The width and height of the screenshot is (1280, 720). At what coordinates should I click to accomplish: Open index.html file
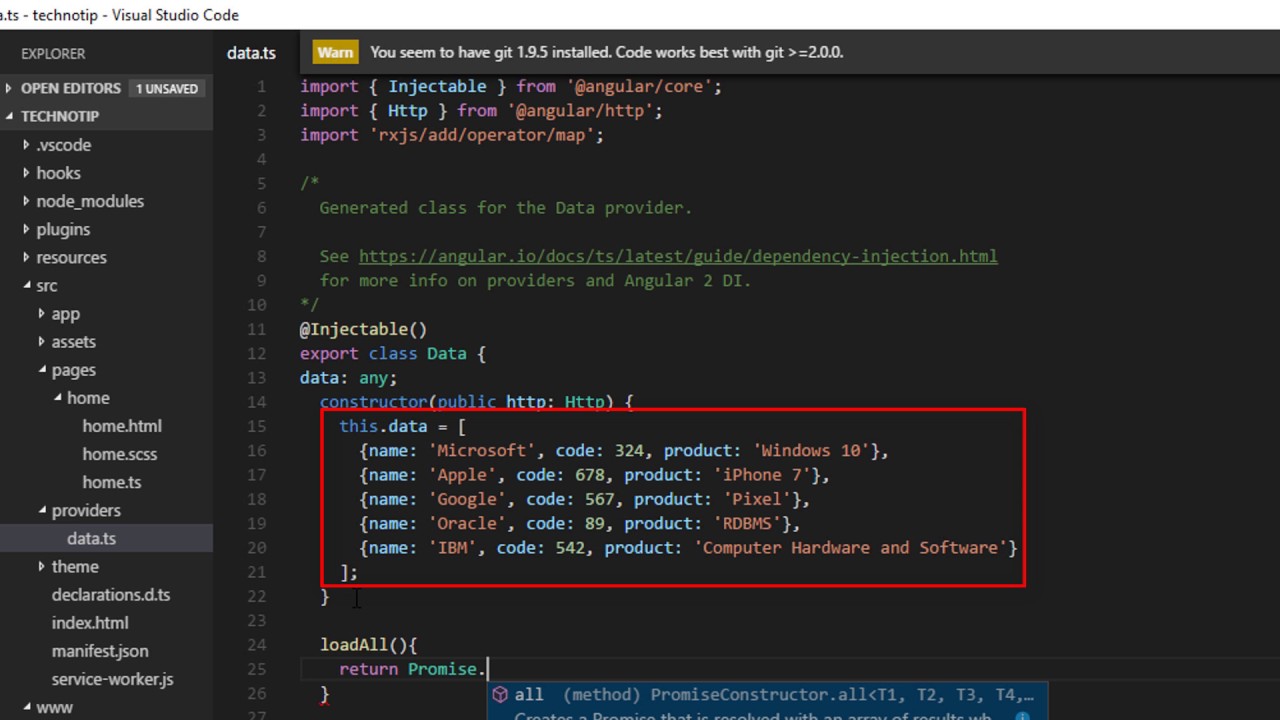pyautogui.click(x=90, y=622)
